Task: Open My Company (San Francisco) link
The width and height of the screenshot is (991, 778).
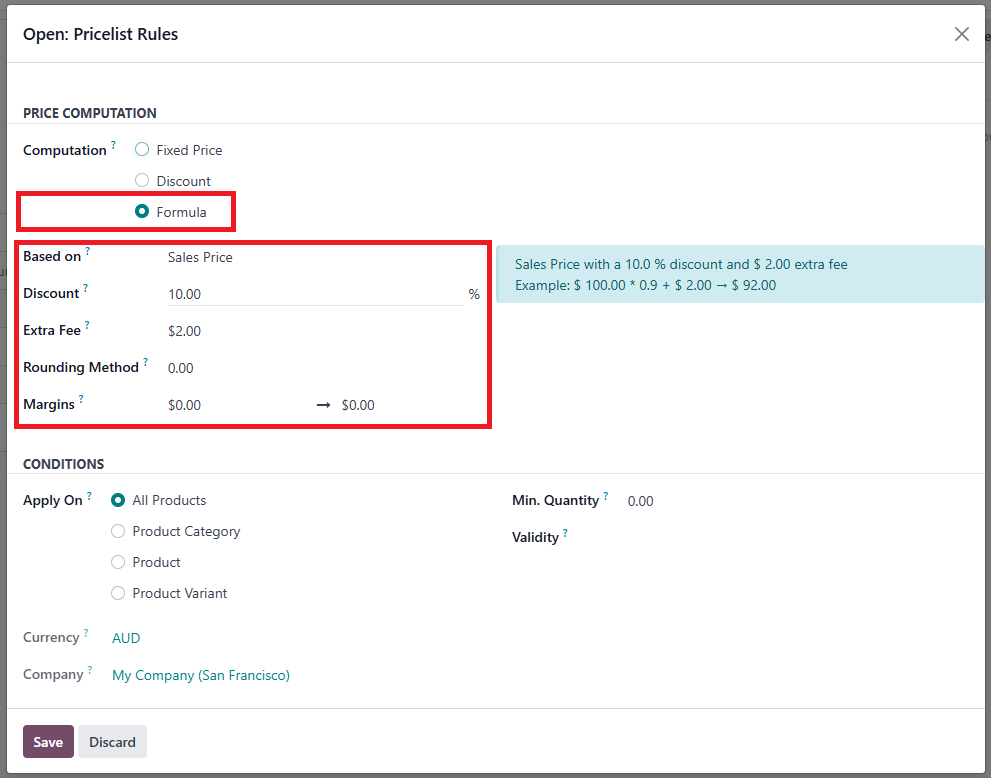Action: tap(201, 675)
